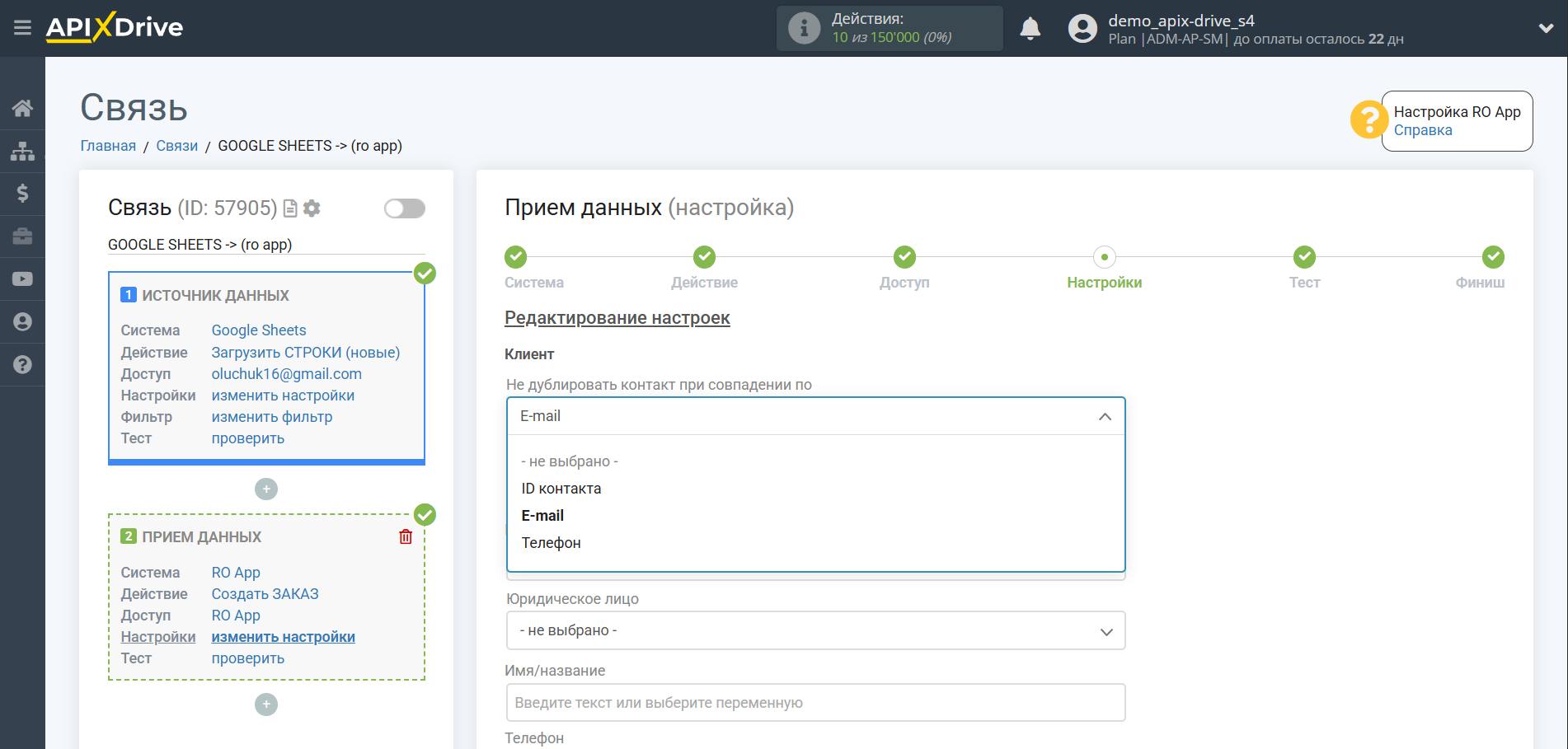Open the connections sitemap icon in sidebar
1568x749 pixels.
pyautogui.click(x=22, y=151)
